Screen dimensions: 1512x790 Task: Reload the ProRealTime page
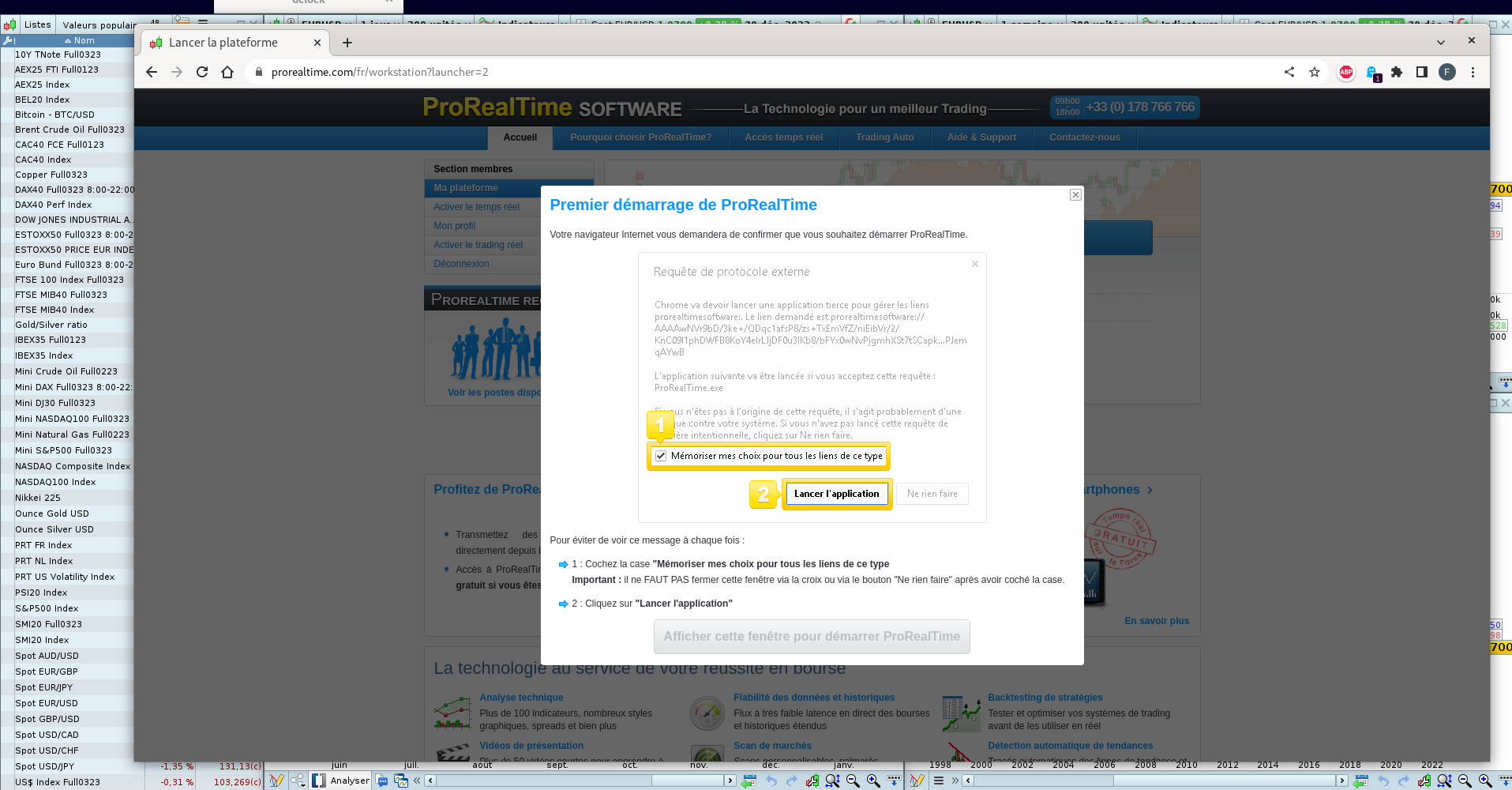[202, 72]
